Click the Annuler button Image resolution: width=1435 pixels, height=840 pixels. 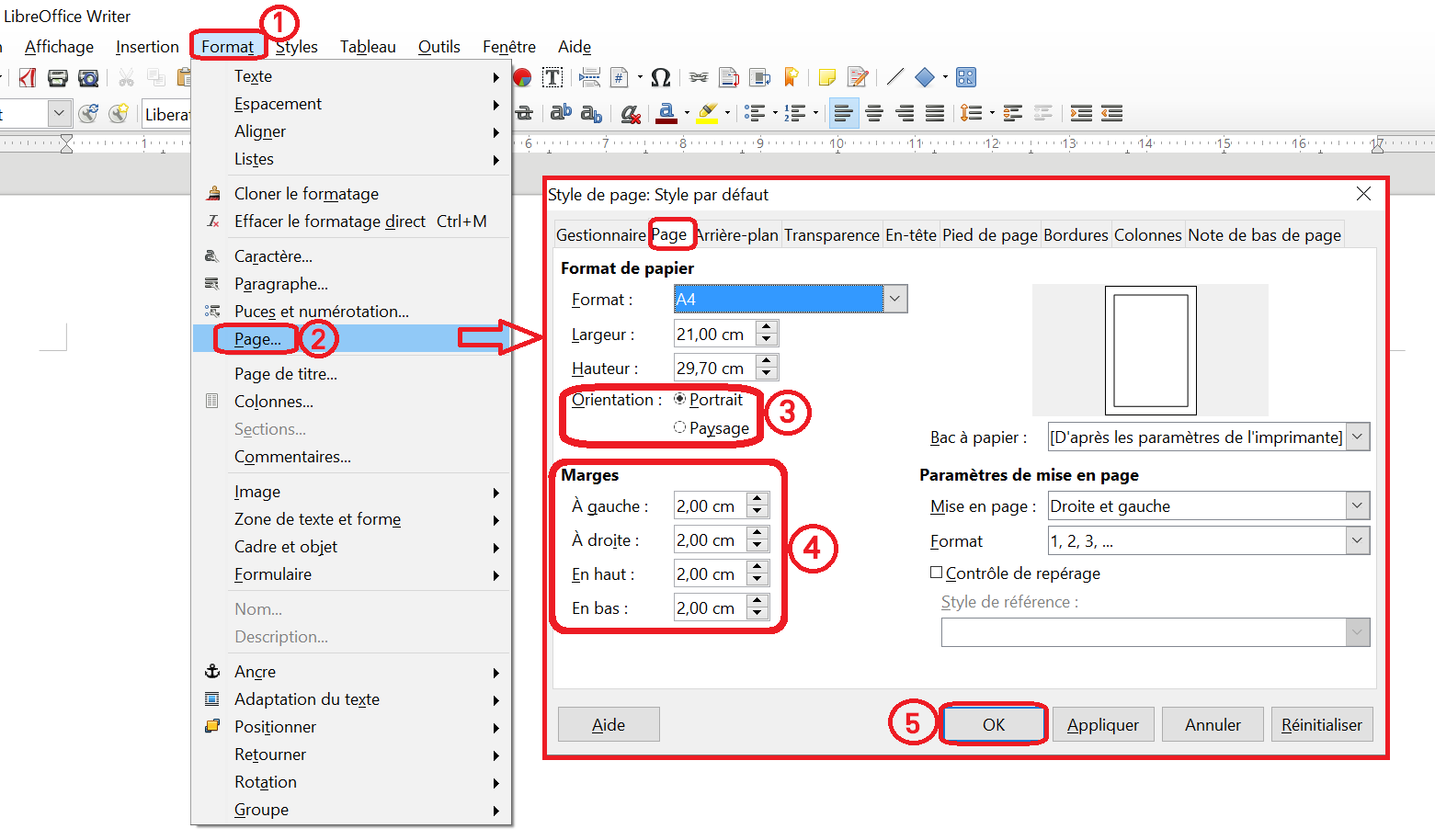pos(1213,724)
